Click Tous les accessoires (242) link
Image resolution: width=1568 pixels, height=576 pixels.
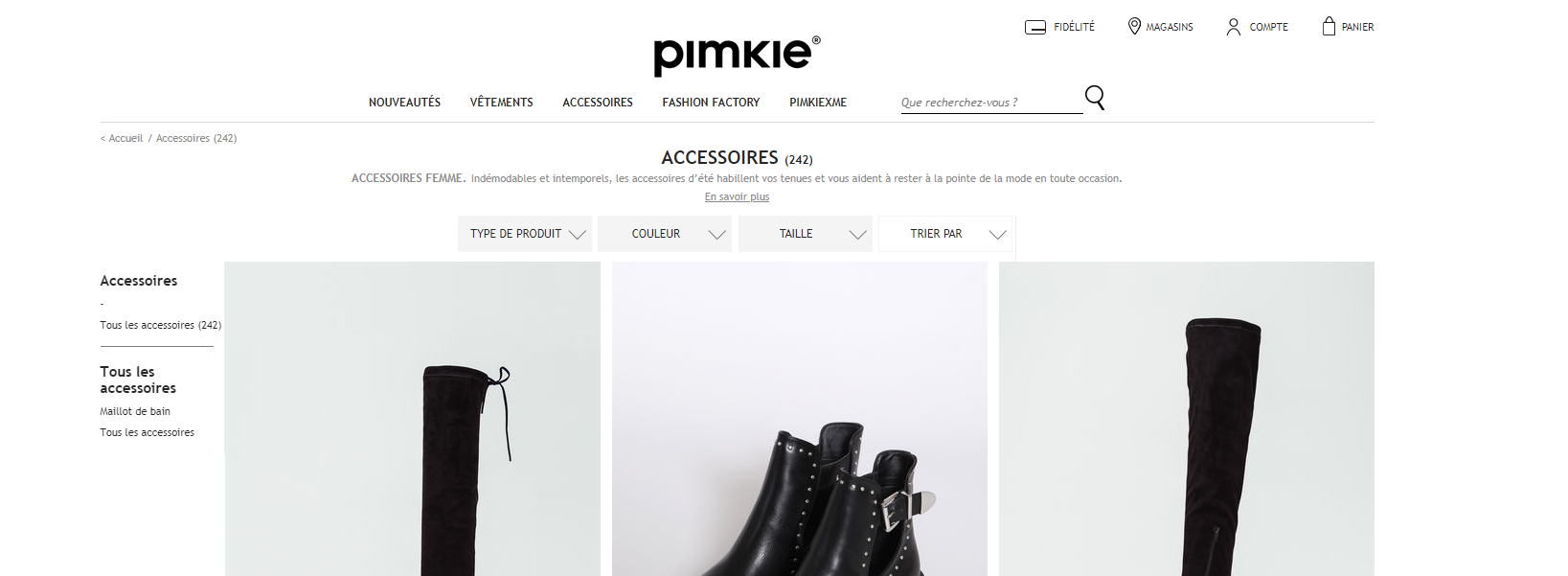[x=160, y=325]
